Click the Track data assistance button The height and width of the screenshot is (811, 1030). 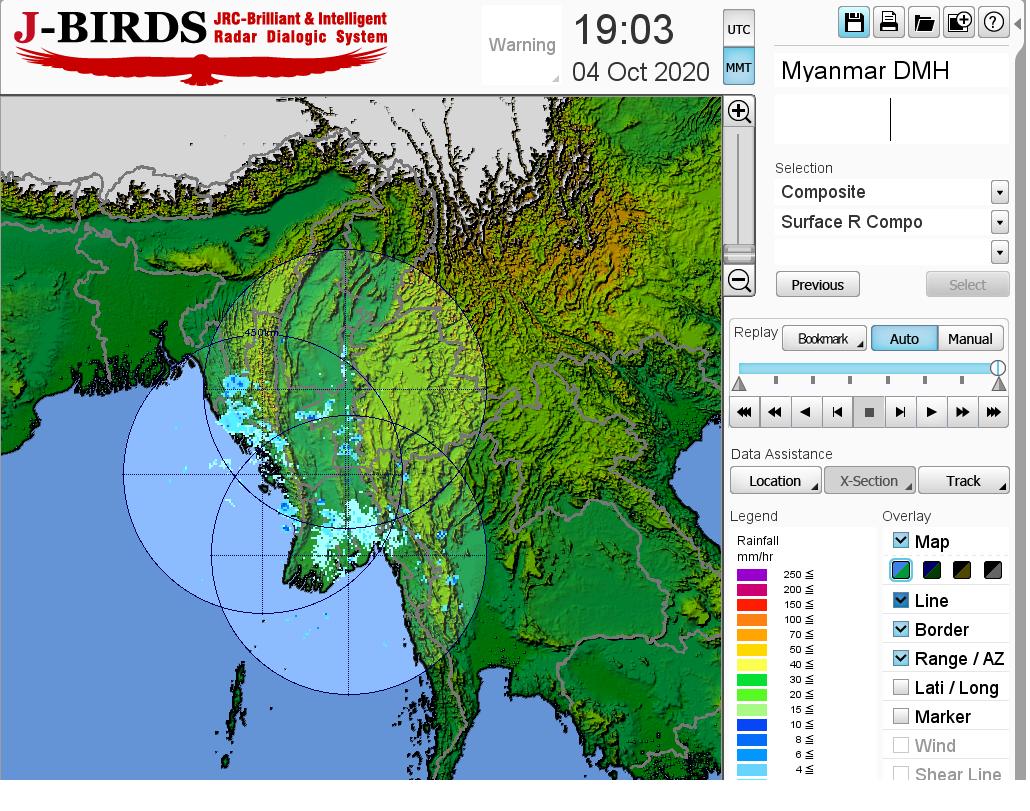point(963,481)
